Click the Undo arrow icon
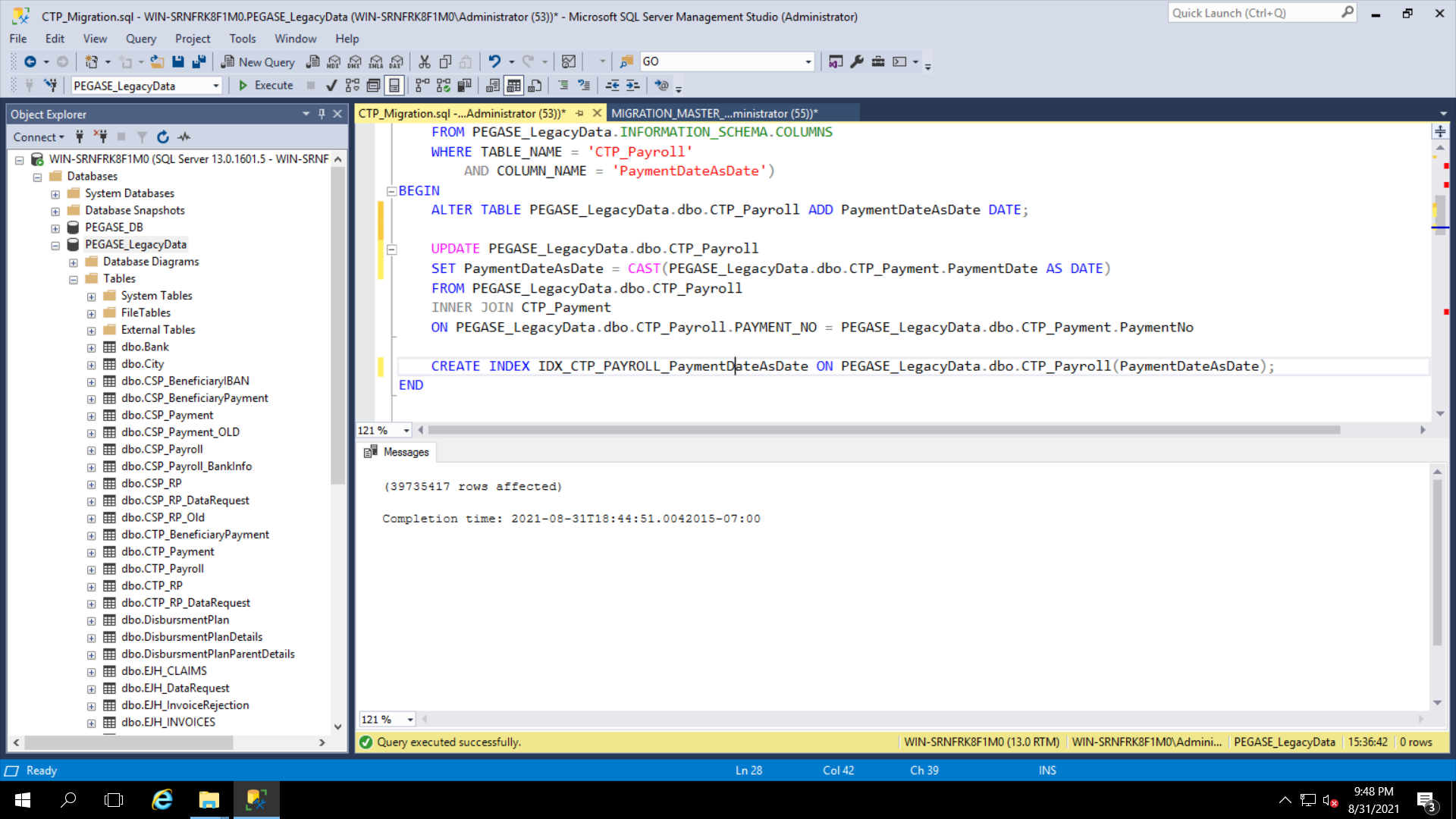 point(494,62)
